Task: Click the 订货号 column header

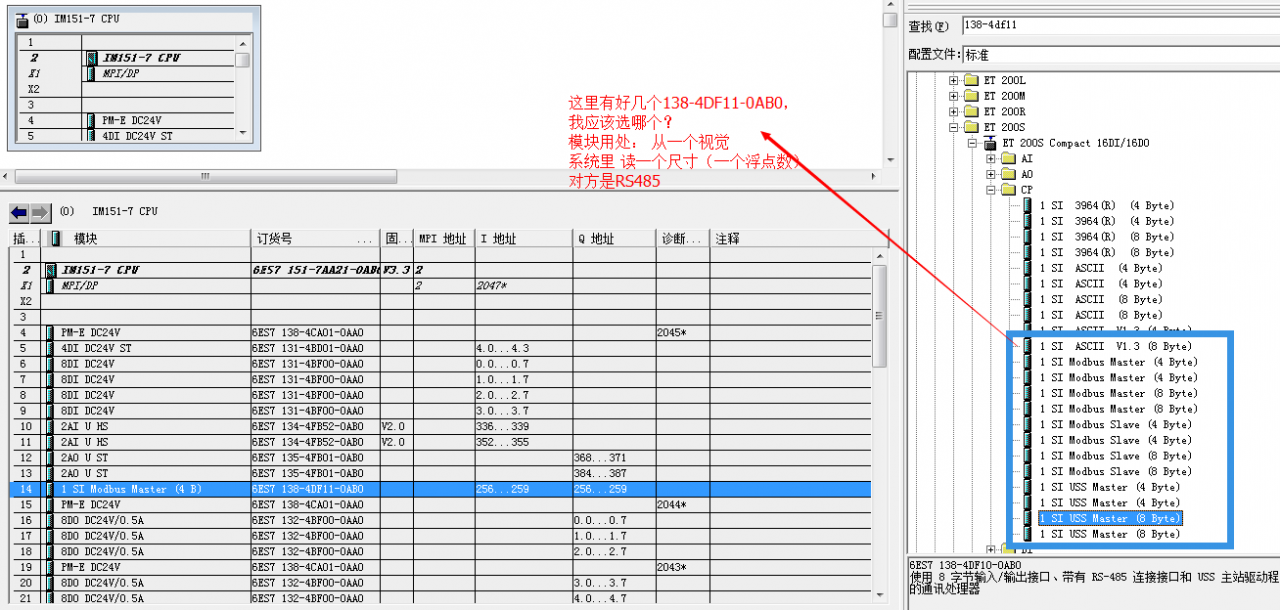Action: tap(315, 239)
